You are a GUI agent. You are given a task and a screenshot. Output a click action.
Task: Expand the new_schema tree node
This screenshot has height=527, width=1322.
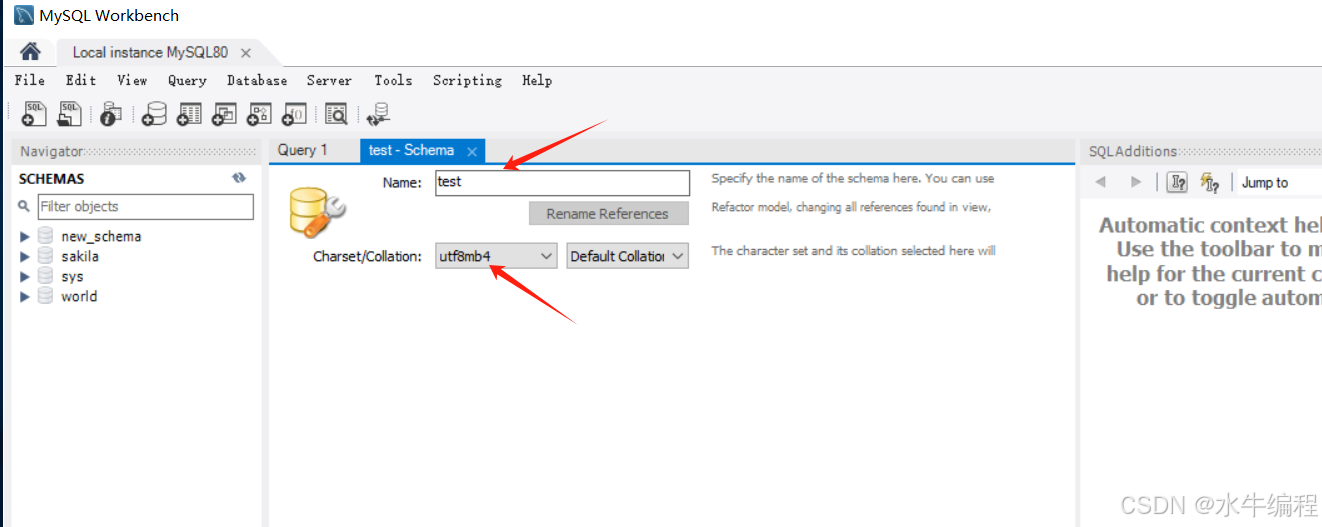click(25, 237)
